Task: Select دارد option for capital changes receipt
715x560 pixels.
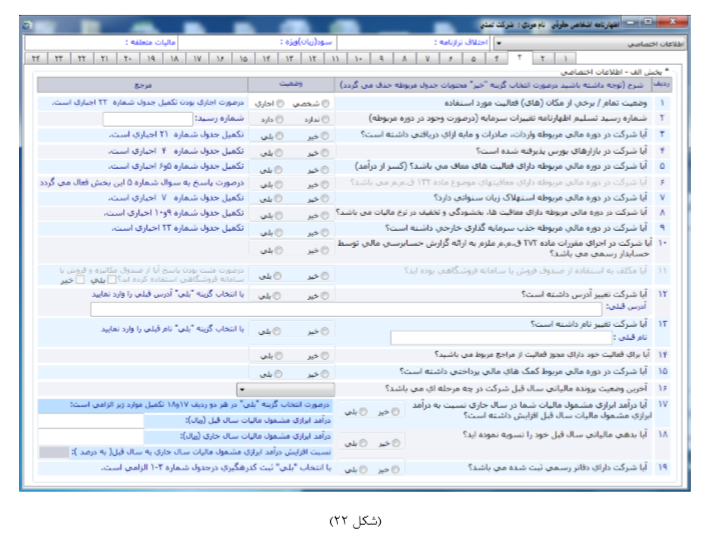Action: 280,117
